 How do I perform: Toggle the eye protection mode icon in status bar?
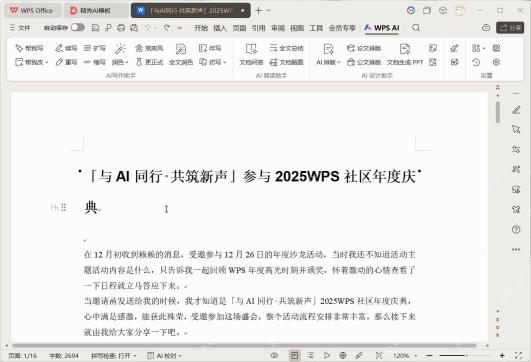[x=274, y=355]
